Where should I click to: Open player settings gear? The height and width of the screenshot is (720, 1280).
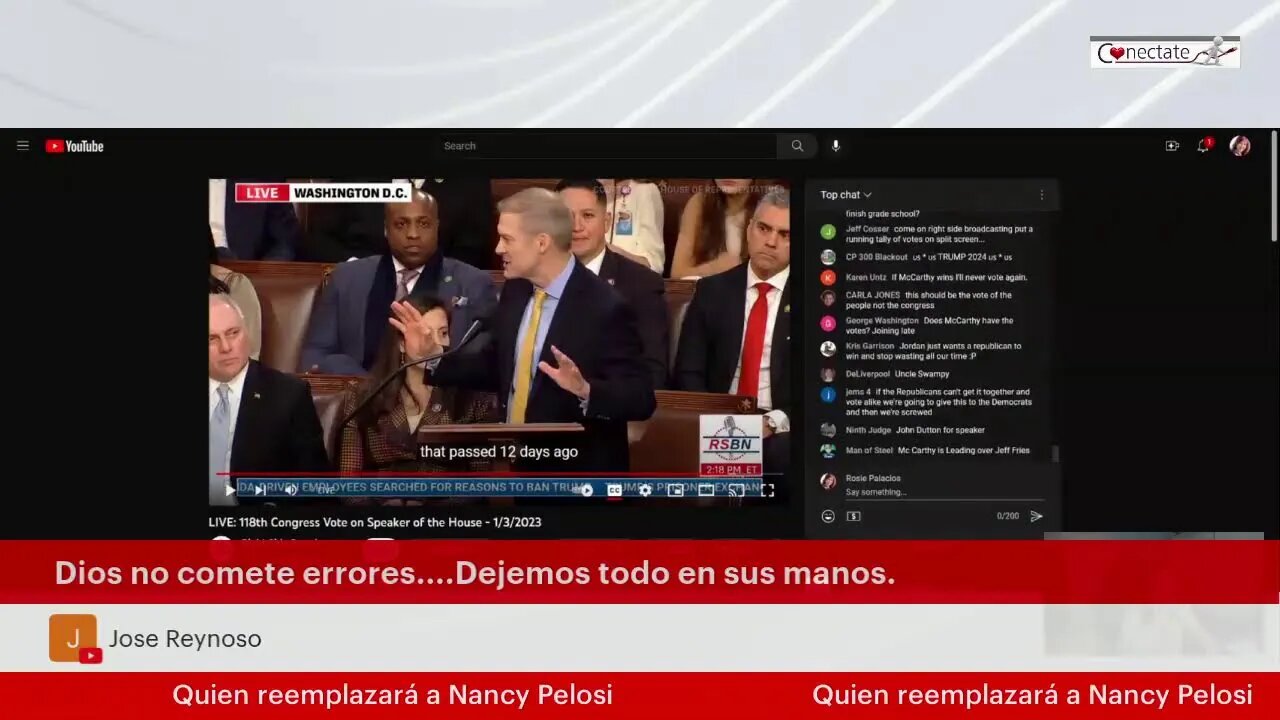(x=645, y=490)
